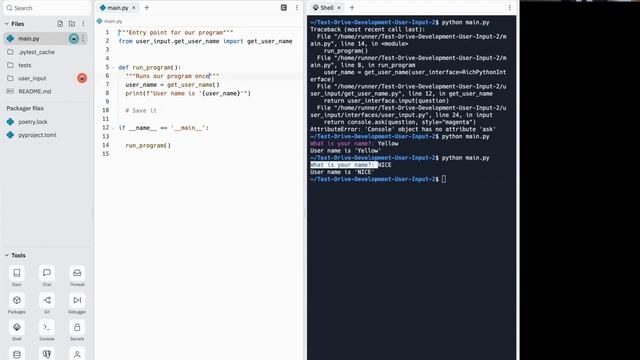This screenshot has width=640, height=360.
Task: Open Files panel three-dot menu
Action: [83, 24]
